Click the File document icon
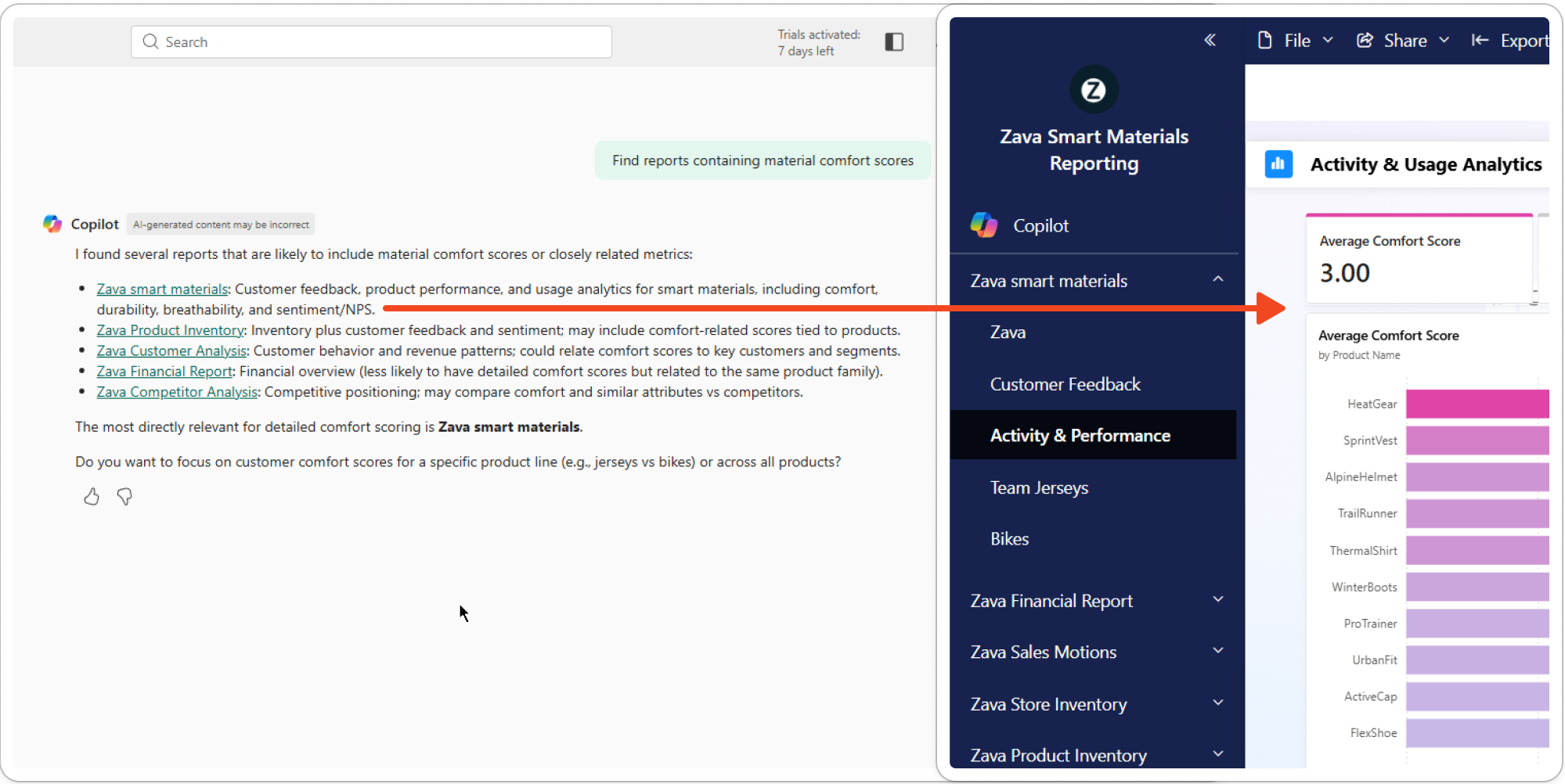This screenshot has width=1565, height=784. pyautogui.click(x=1264, y=40)
